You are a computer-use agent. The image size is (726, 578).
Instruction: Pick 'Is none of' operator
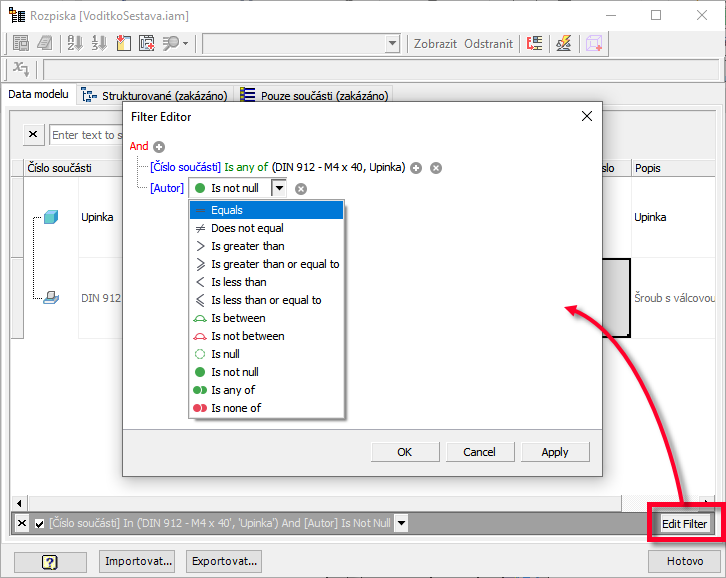[x=236, y=408]
